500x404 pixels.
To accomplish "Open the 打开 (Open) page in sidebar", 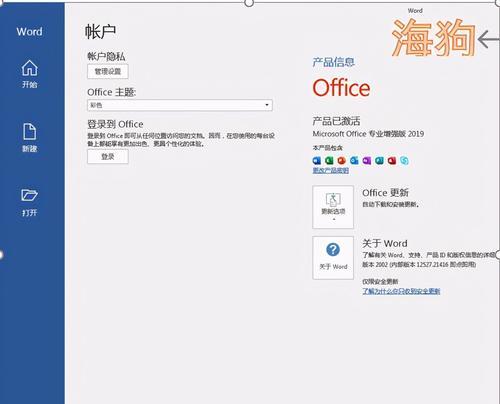I will (x=30, y=202).
